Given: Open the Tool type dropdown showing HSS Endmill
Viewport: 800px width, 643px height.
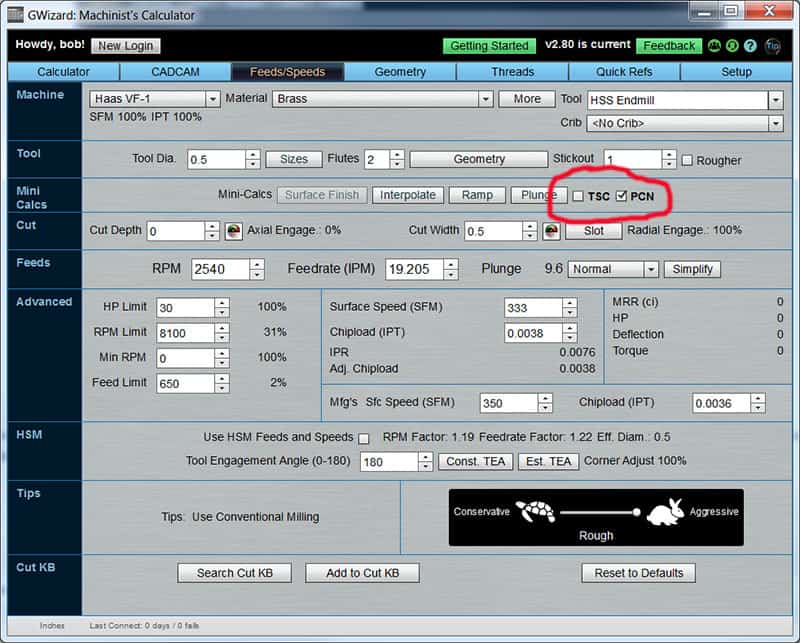Looking at the screenshot, I should (x=776, y=100).
